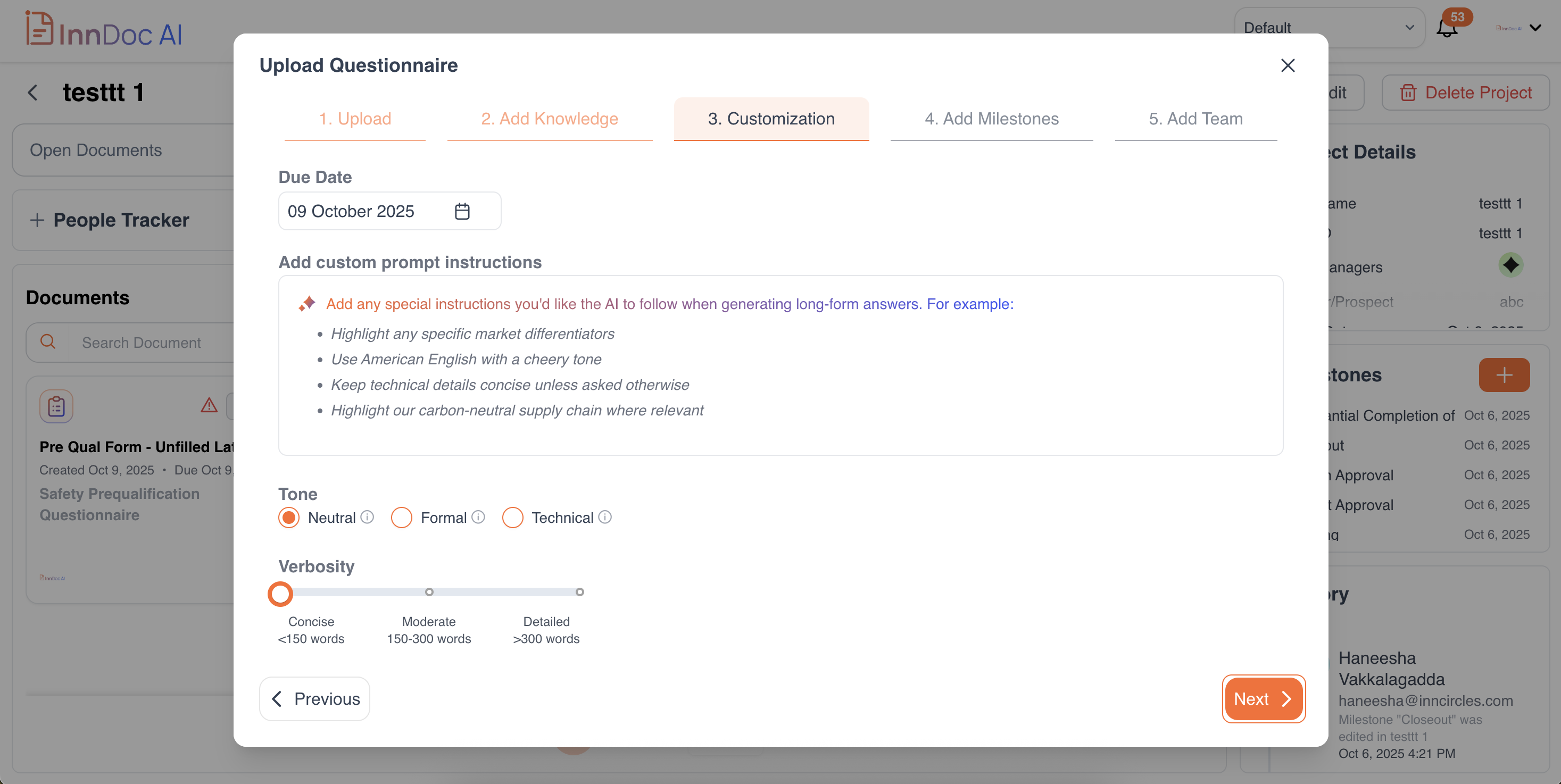
Task: Click the notification bell icon
Action: pyautogui.click(x=1447, y=28)
